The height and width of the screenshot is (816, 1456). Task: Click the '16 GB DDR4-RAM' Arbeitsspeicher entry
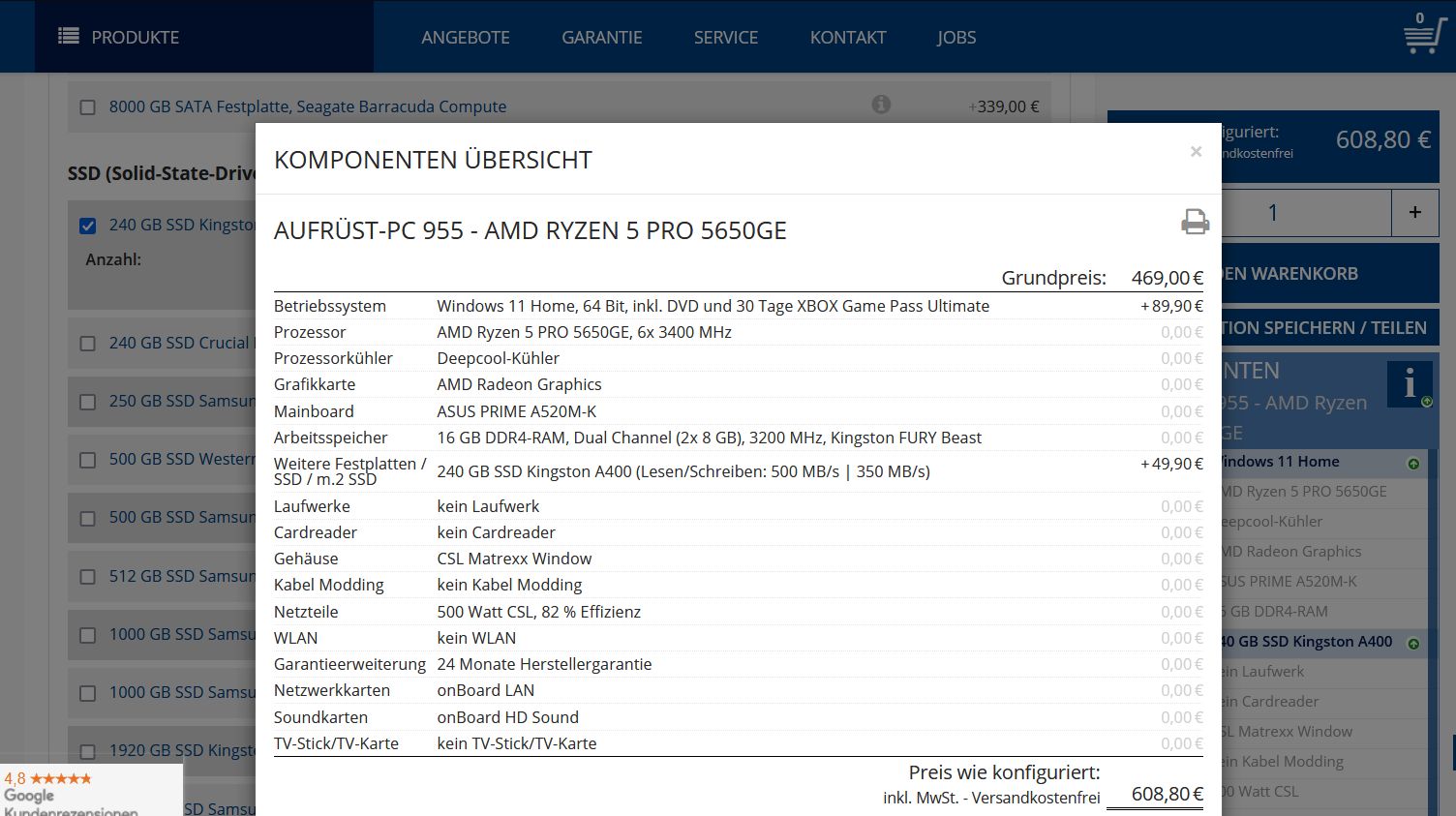coord(709,438)
